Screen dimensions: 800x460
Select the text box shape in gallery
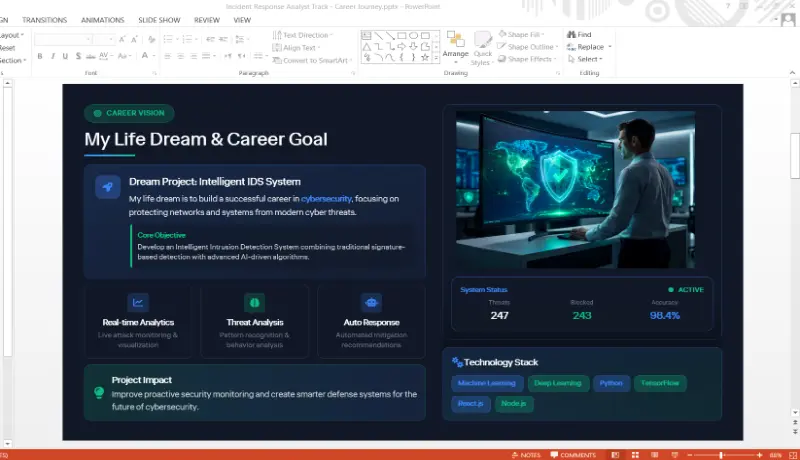pyautogui.click(x=366, y=36)
